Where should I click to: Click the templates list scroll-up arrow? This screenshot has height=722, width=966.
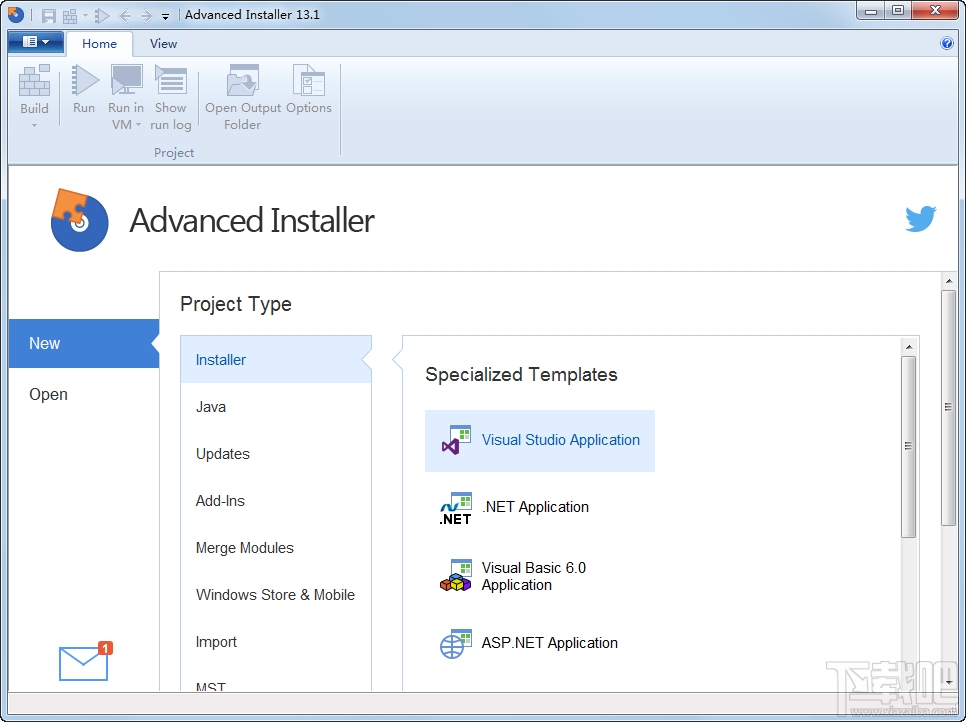[x=909, y=347]
